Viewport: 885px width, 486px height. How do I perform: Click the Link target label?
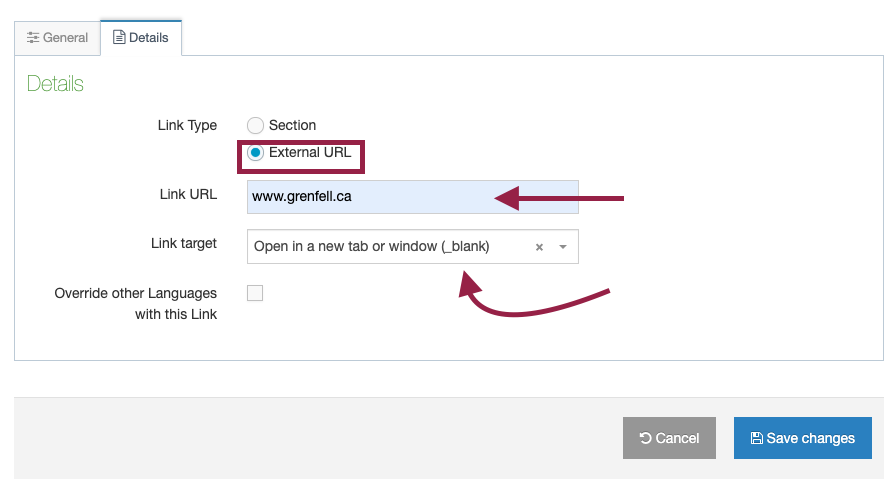(184, 243)
